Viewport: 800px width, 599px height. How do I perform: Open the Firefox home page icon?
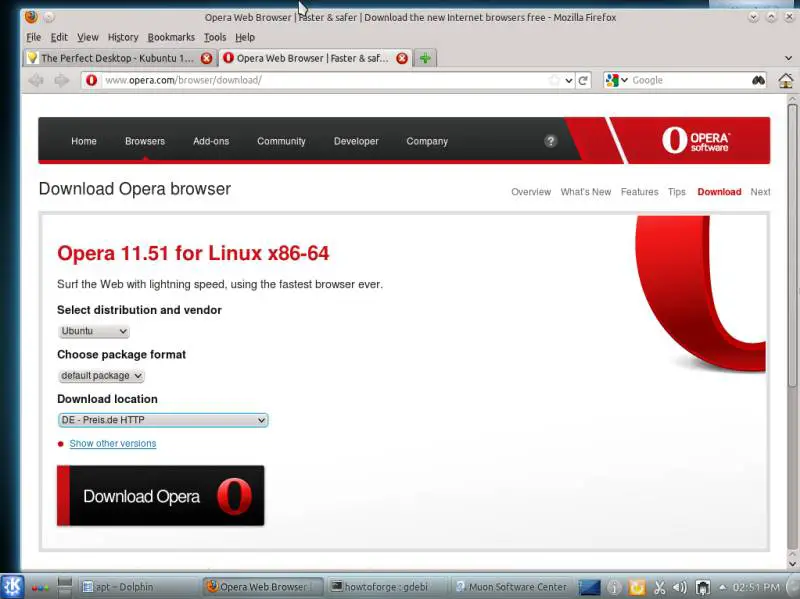point(786,80)
